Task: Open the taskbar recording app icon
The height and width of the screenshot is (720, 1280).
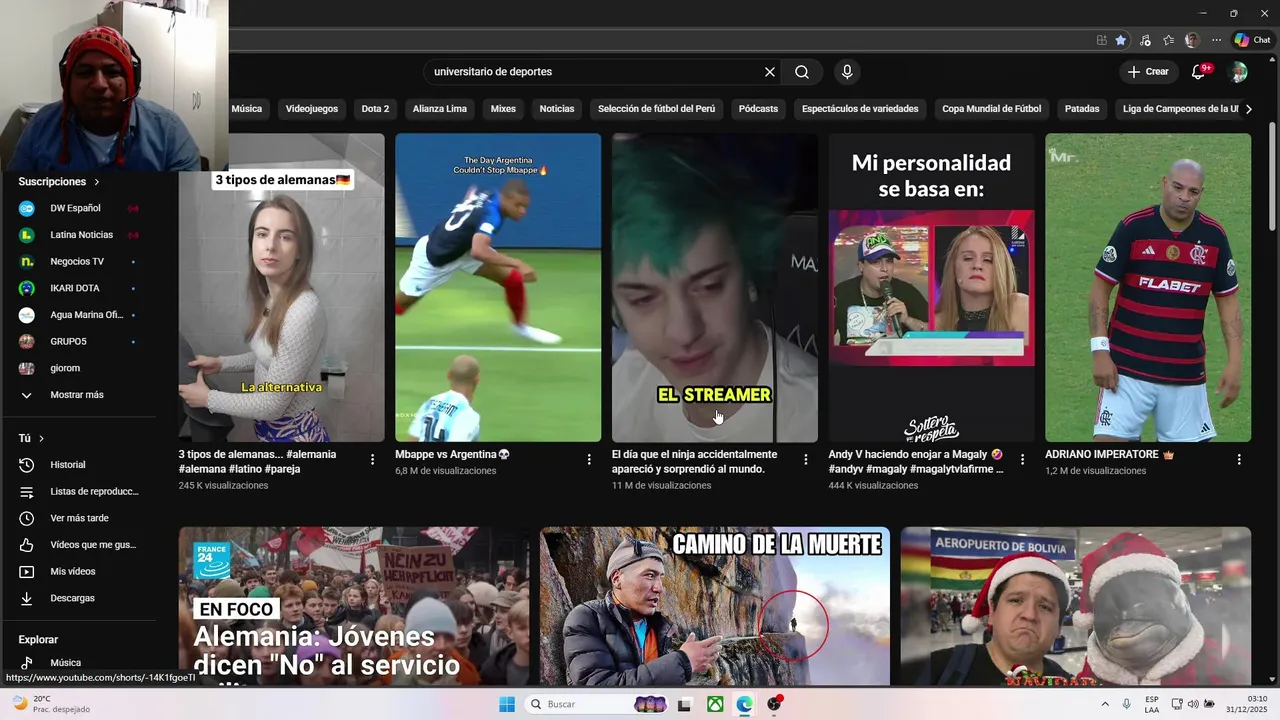Action: click(x=775, y=704)
